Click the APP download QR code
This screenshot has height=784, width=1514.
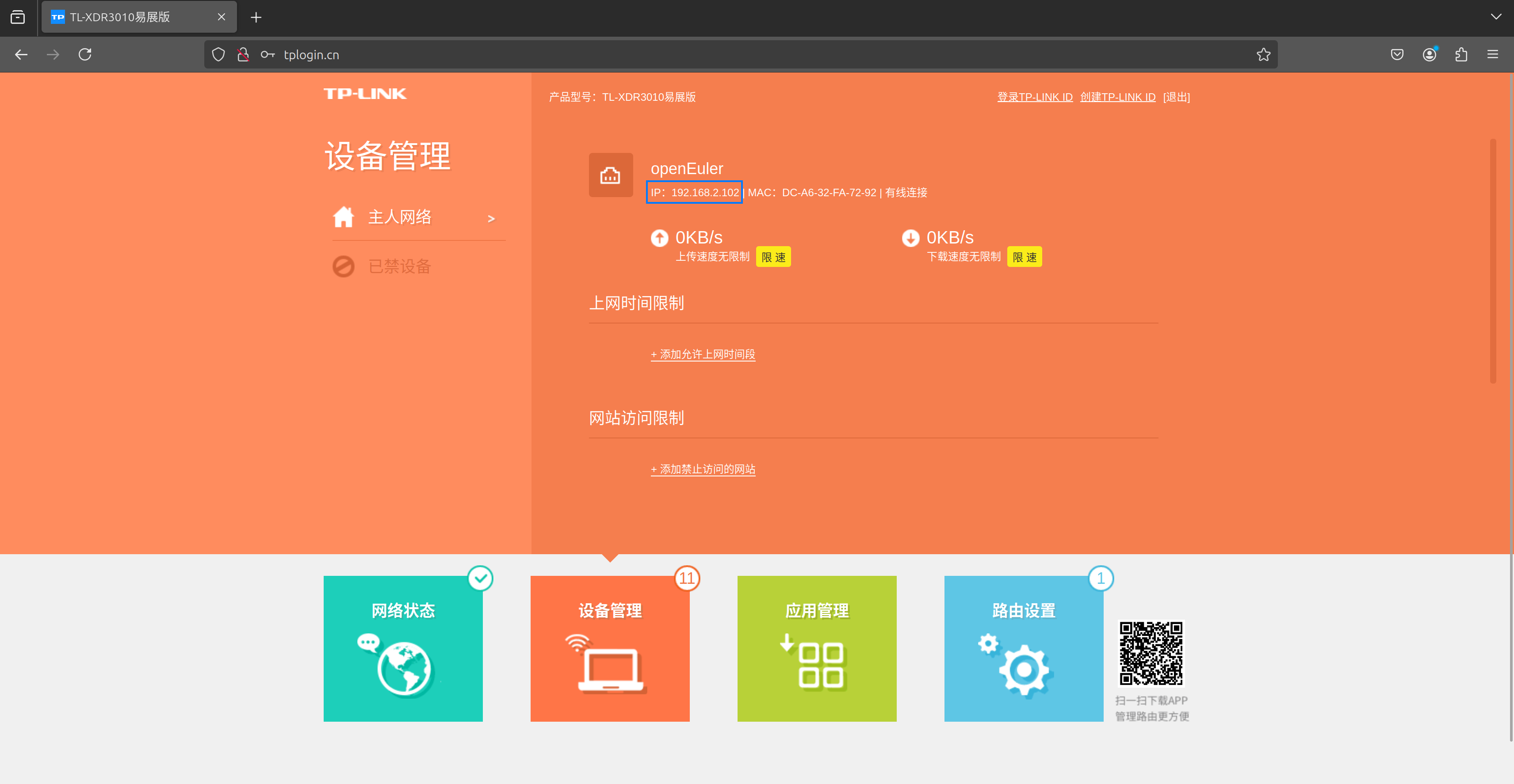(x=1151, y=654)
